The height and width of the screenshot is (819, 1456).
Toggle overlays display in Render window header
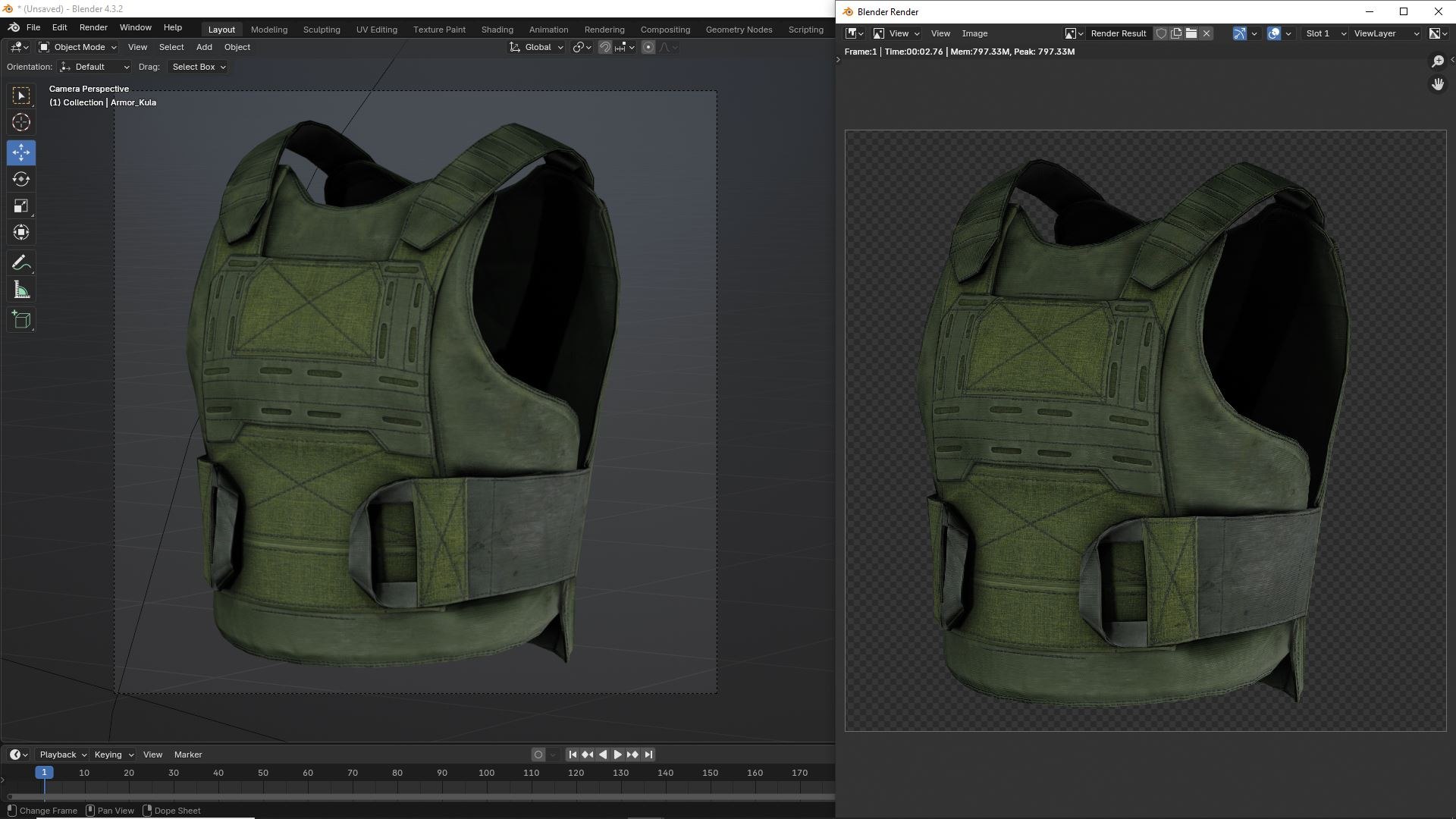coord(1274,33)
